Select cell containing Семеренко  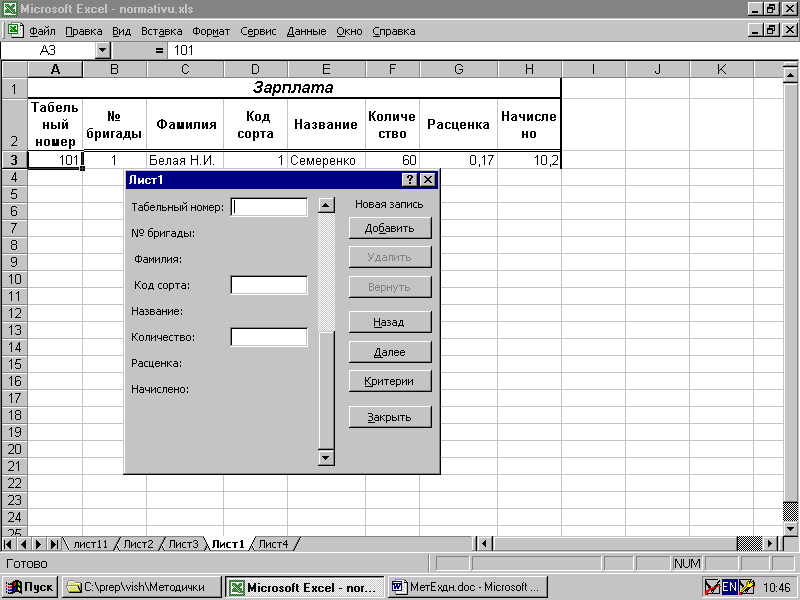[327, 160]
